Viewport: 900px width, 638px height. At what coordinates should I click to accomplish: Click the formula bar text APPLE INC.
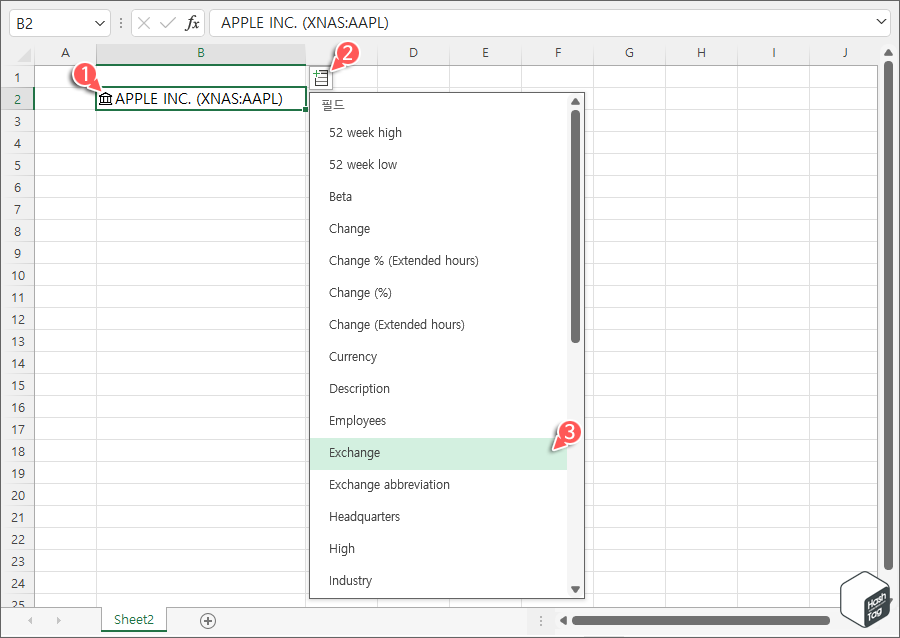click(x=305, y=23)
